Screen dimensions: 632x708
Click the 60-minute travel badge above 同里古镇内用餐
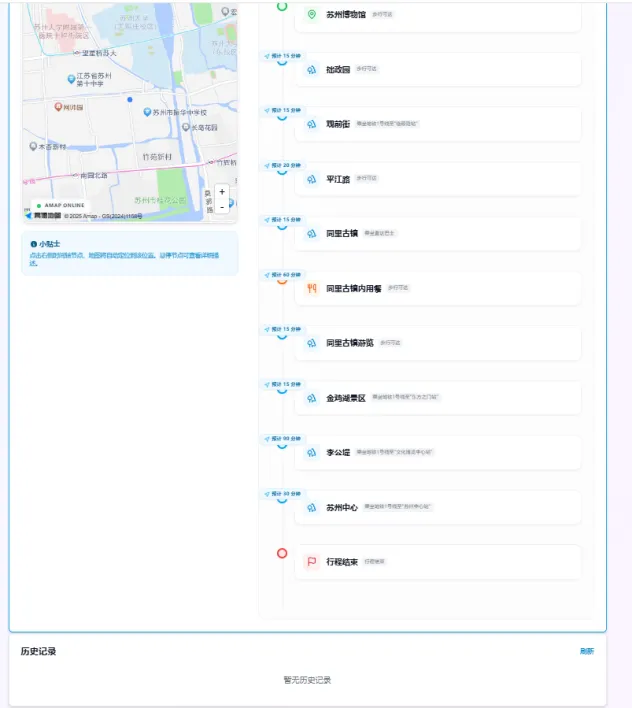pyautogui.click(x=283, y=275)
